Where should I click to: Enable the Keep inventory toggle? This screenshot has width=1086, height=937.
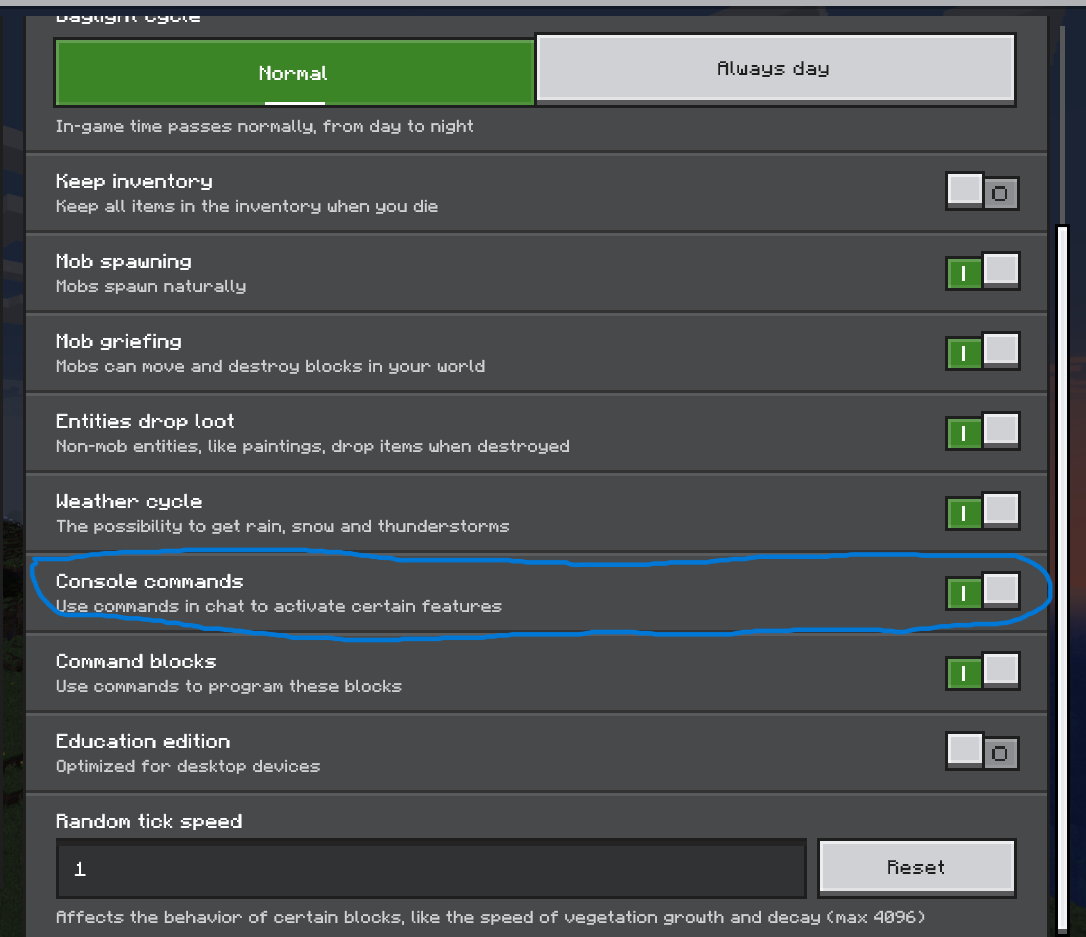[981, 191]
